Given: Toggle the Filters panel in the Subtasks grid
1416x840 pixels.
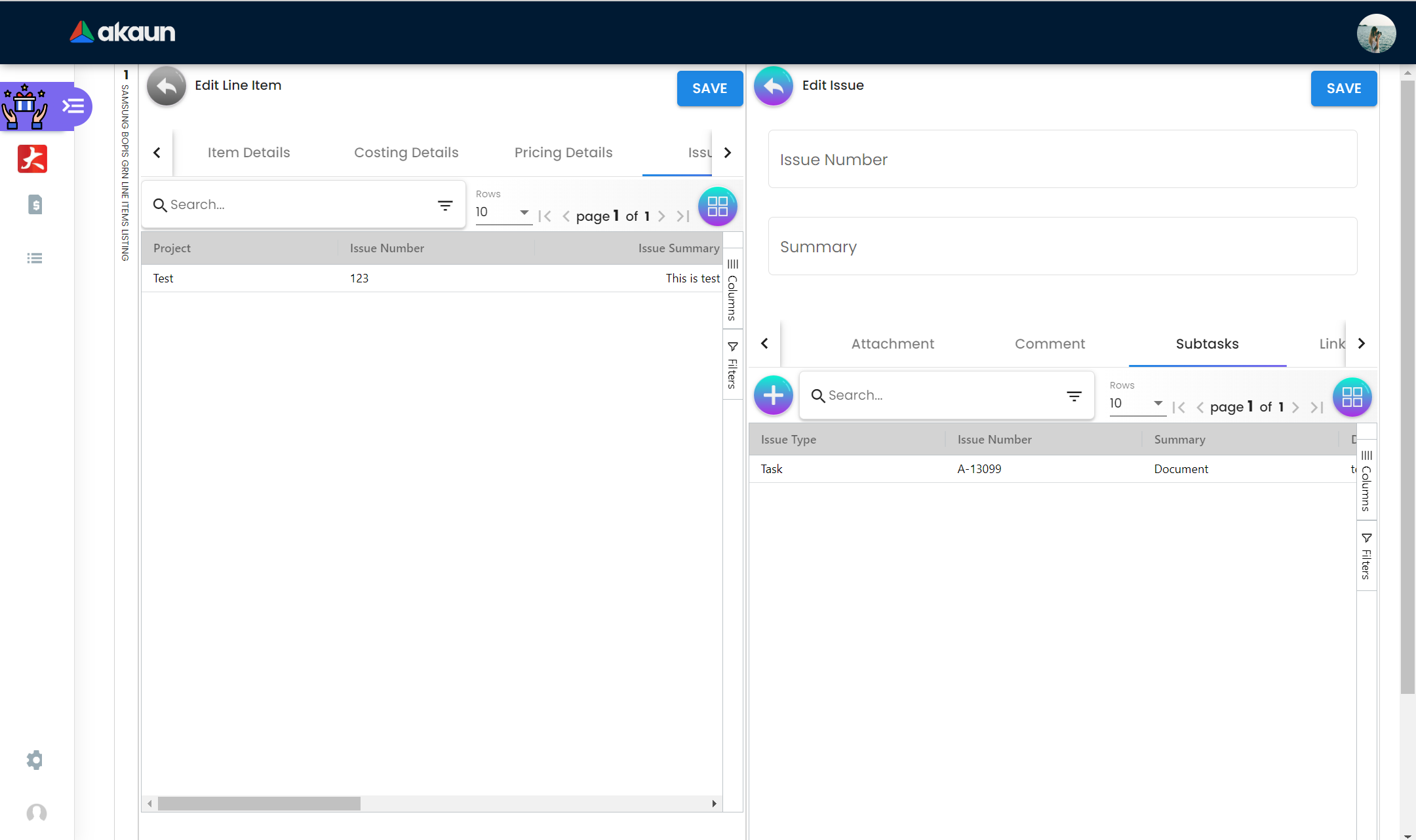Looking at the screenshot, I should pos(1366,556).
